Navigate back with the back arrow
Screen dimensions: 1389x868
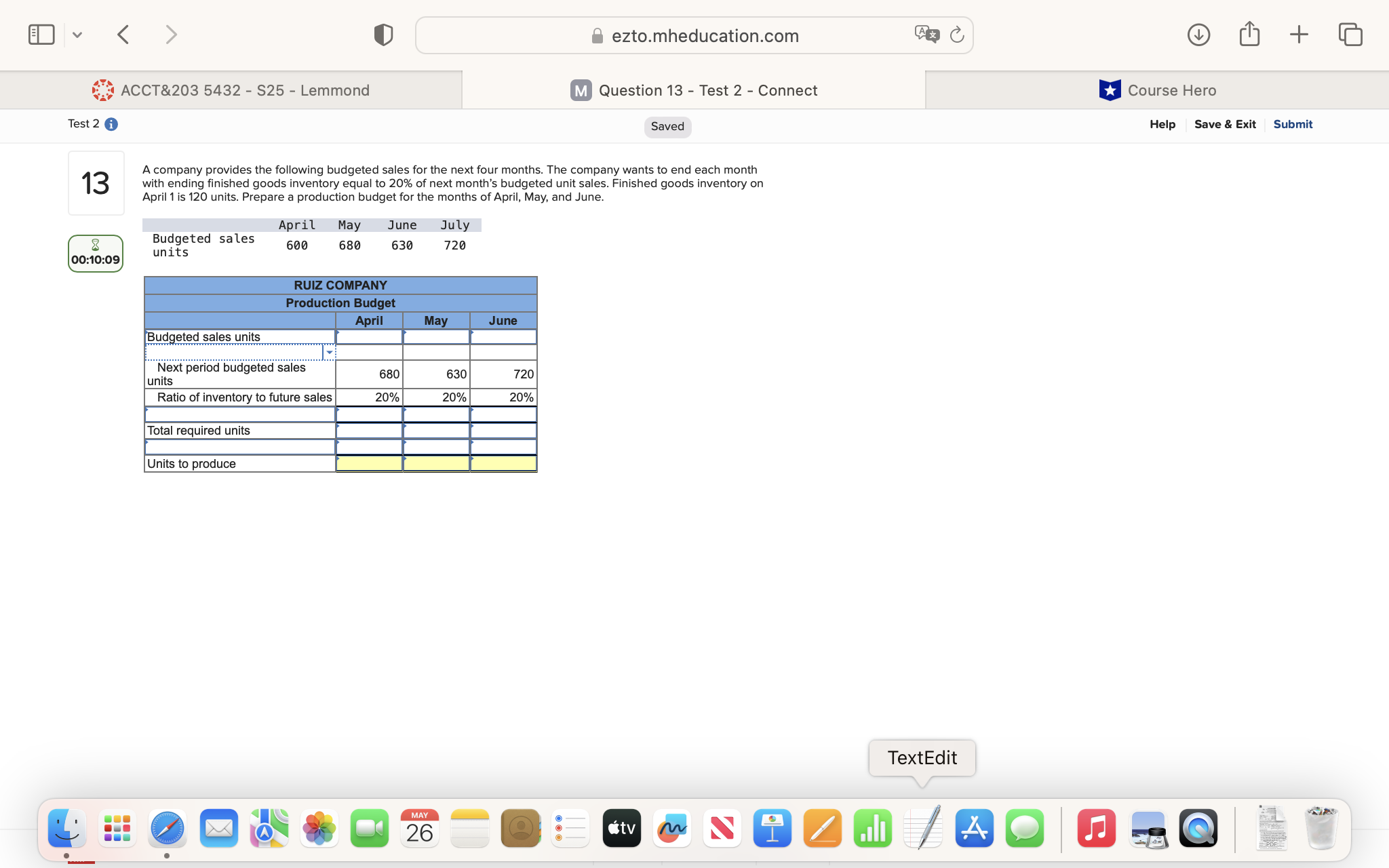[123, 34]
